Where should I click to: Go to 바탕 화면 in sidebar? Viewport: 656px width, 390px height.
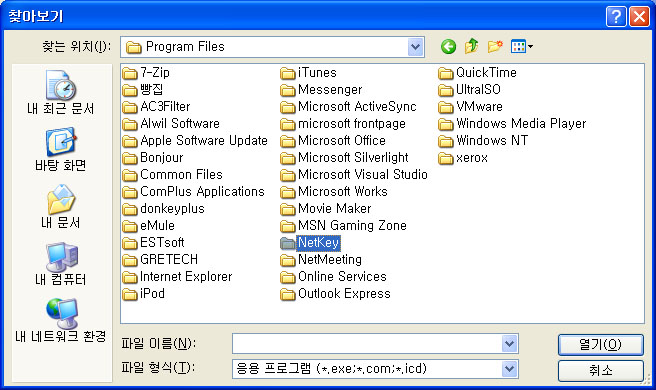pyautogui.click(x=61, y=150)
